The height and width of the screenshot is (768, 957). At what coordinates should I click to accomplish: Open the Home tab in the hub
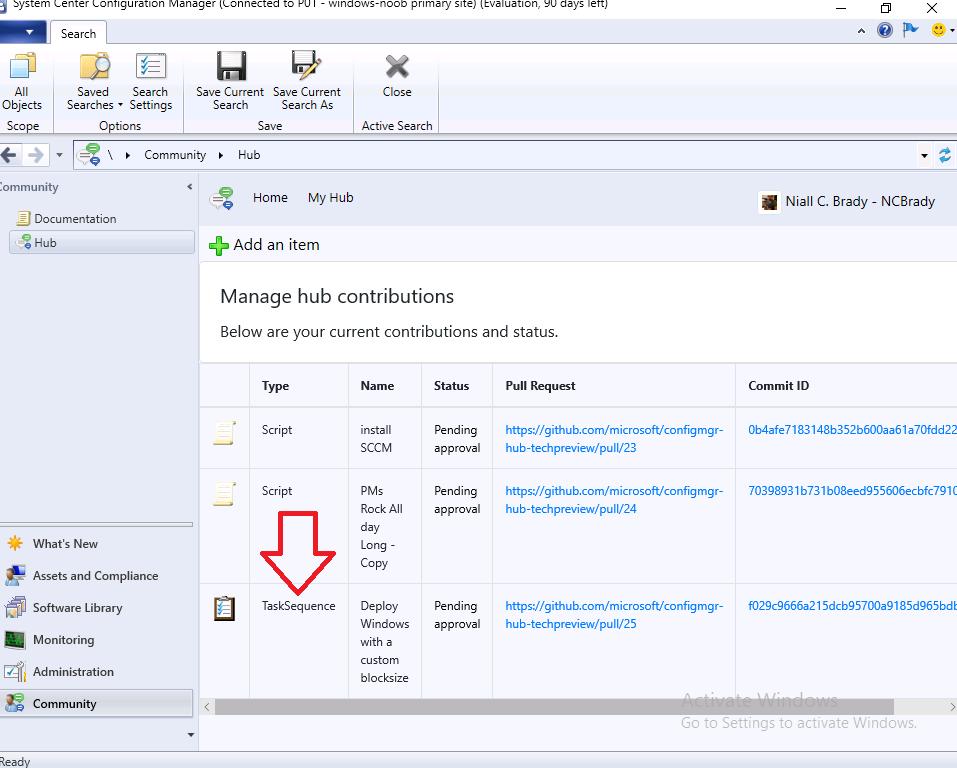[270, 198]
